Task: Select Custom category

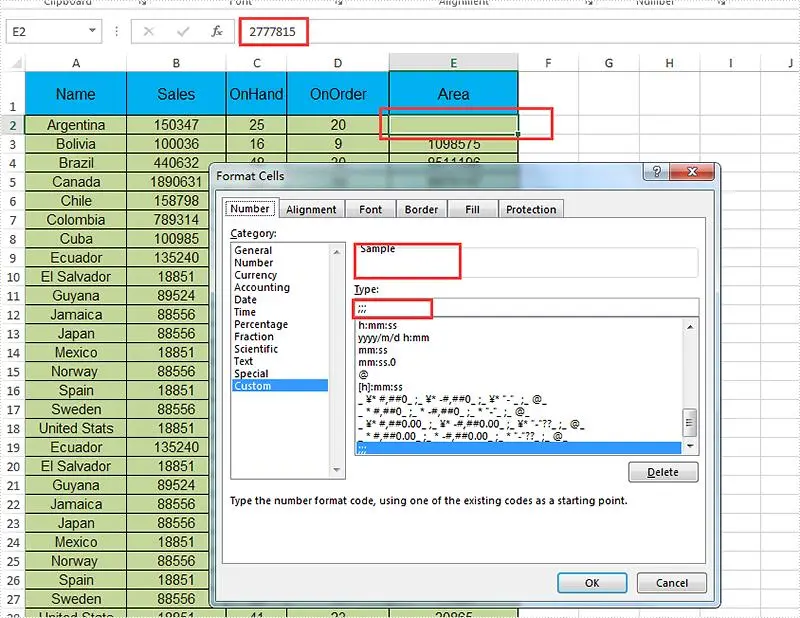Action: 280,386
